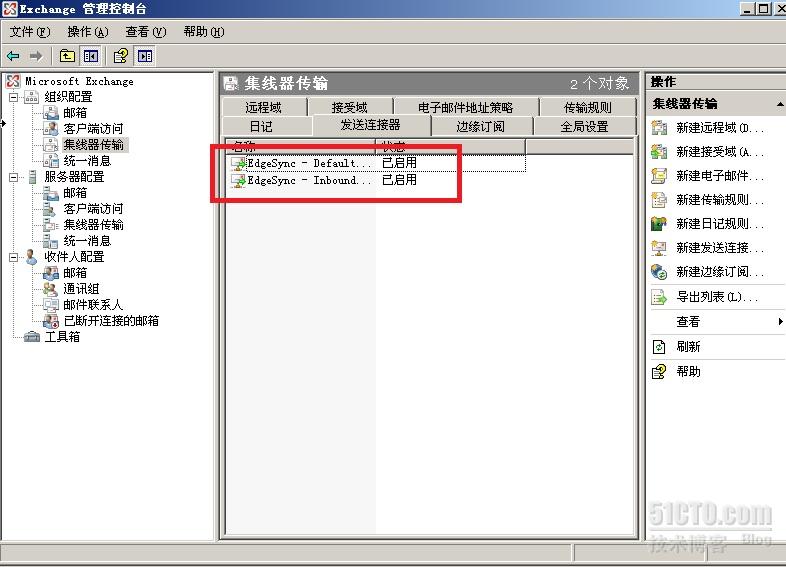
Task: Collapse the 组织配置 tree node
Action: [14, 97]
